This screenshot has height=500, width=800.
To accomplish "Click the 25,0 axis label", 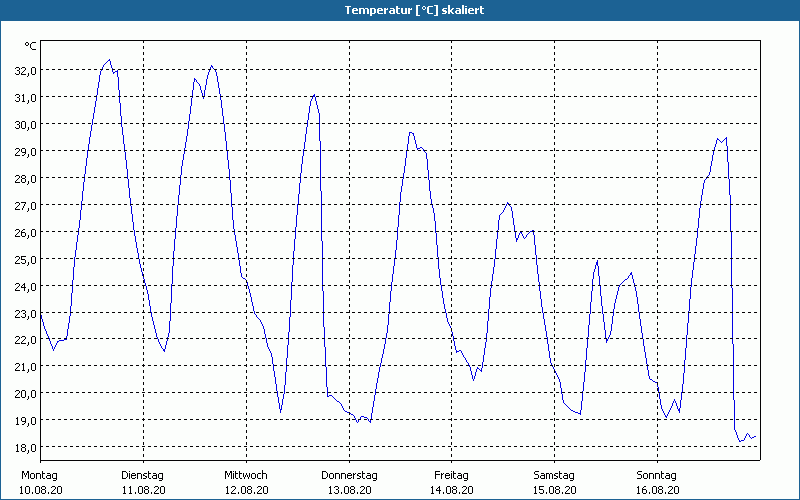I will 26,260.
